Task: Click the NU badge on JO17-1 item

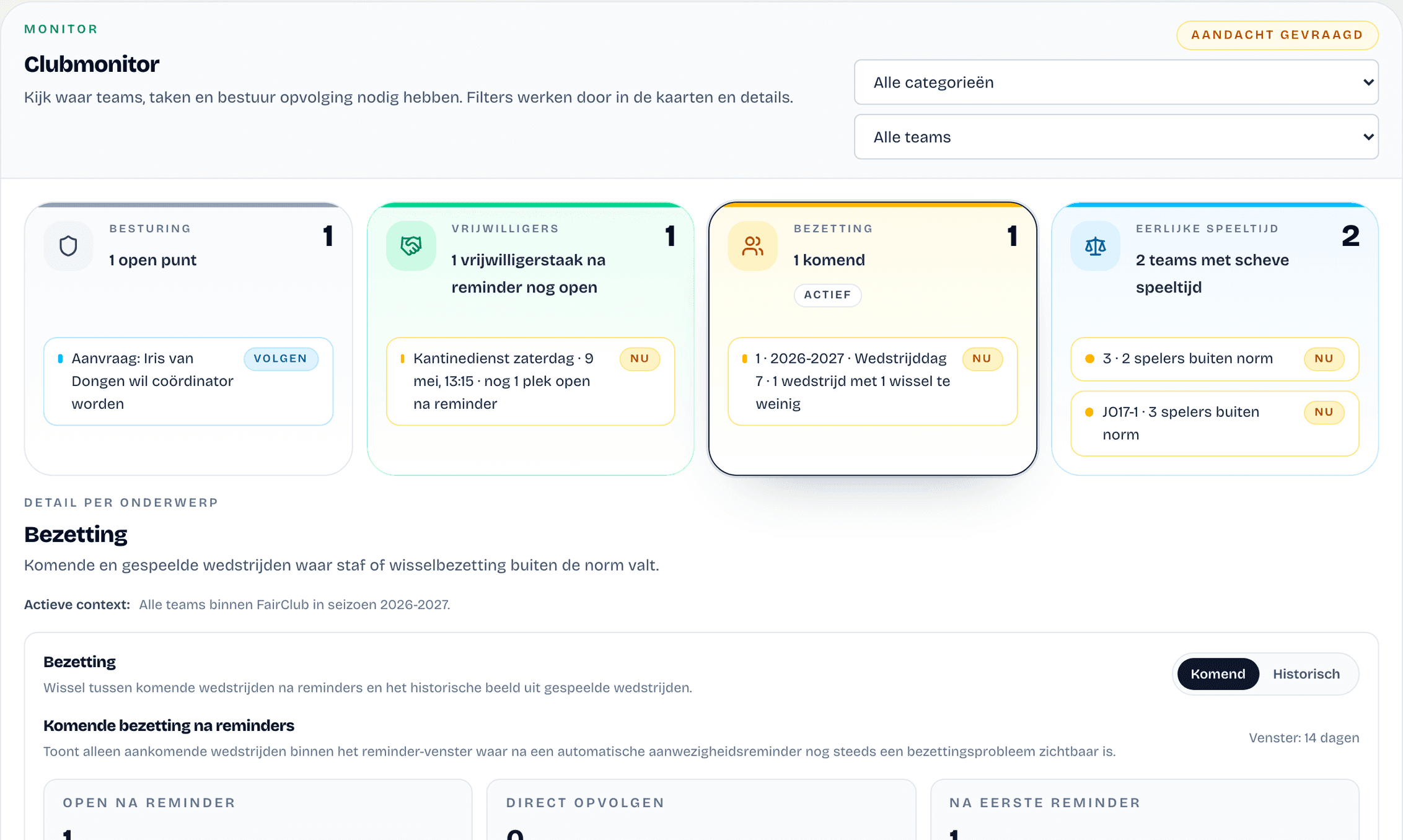Action: click(x=1324, y=412)
